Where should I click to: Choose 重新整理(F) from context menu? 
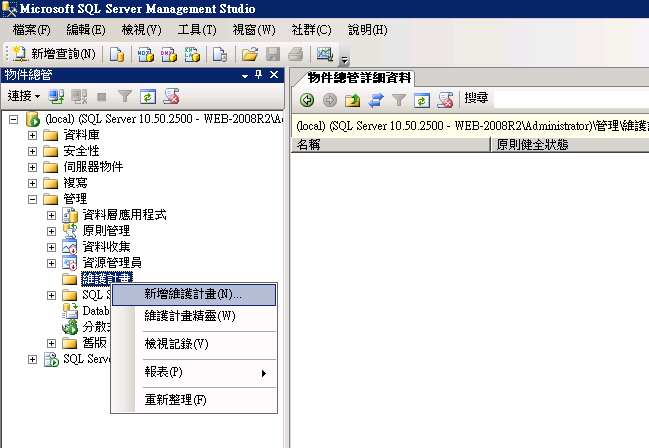tap(194, 400)
